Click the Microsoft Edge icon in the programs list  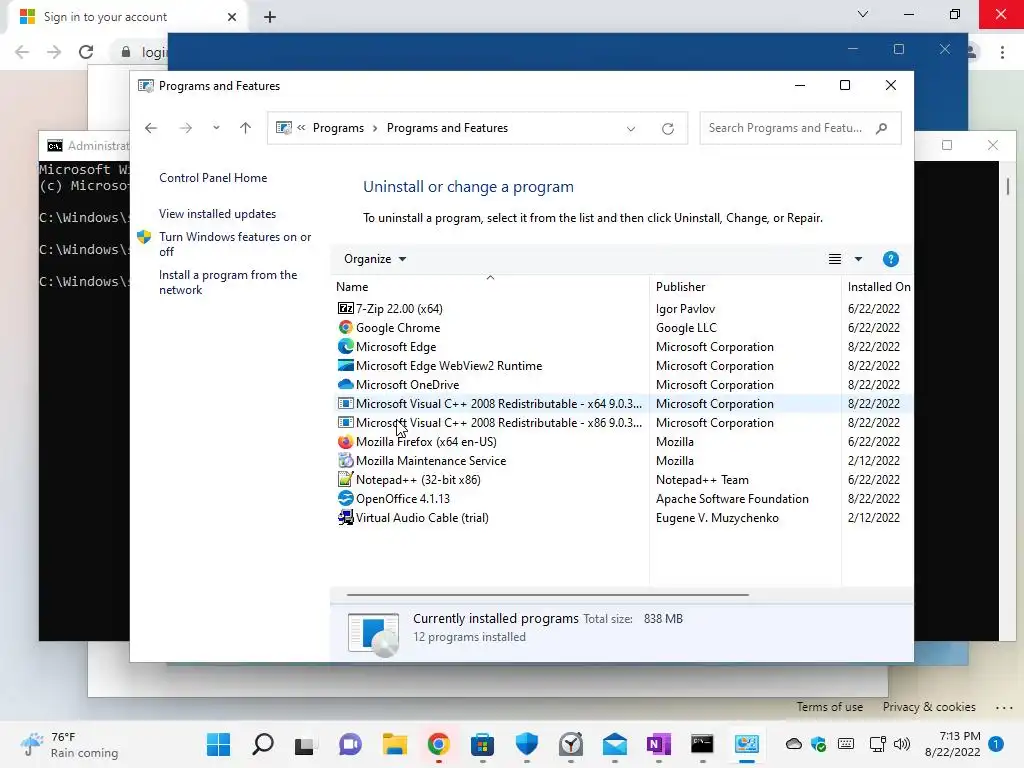tap(345, 346)
